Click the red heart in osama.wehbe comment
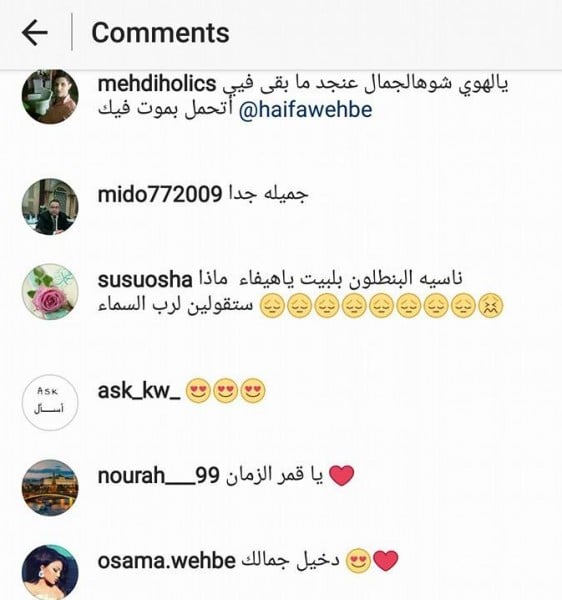Image resolution: width=562 pixels, height=600 pixels. 386,561
